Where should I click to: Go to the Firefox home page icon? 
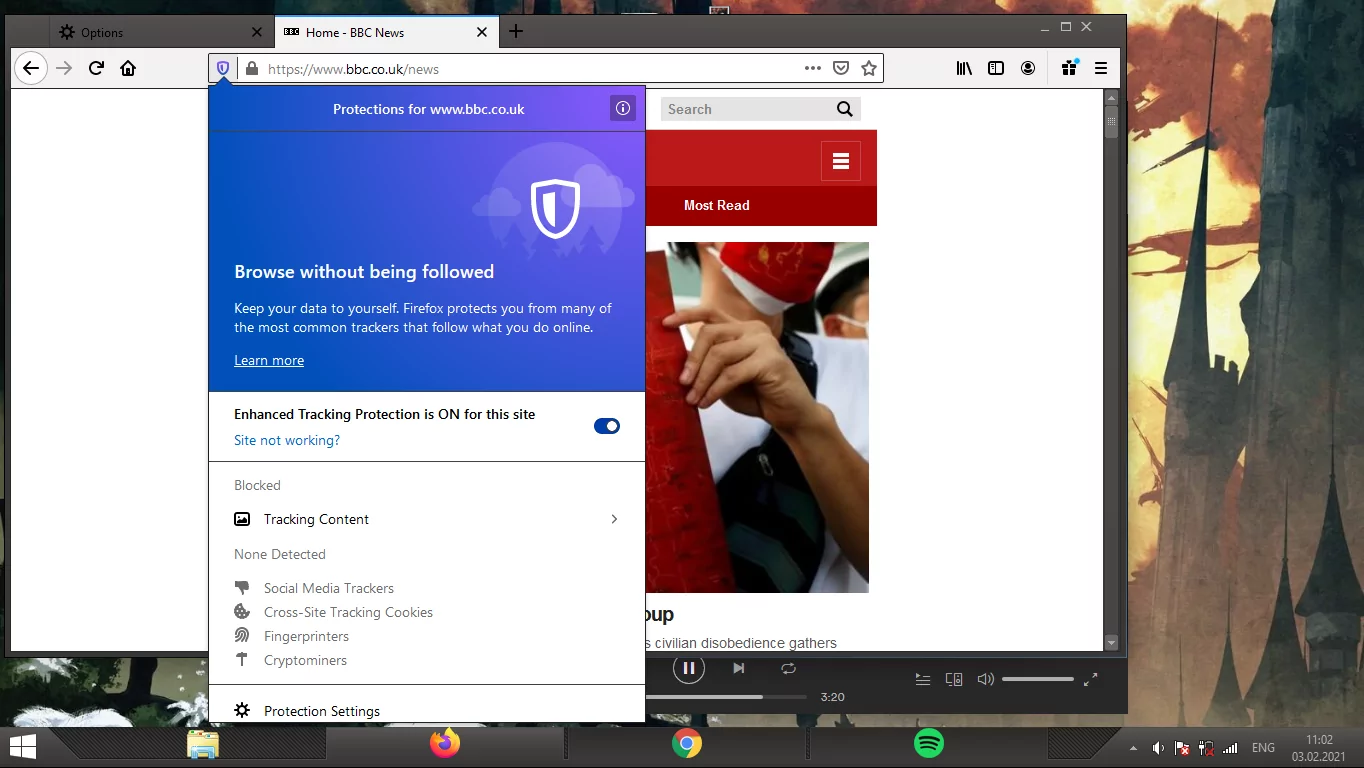pos(128,68)
